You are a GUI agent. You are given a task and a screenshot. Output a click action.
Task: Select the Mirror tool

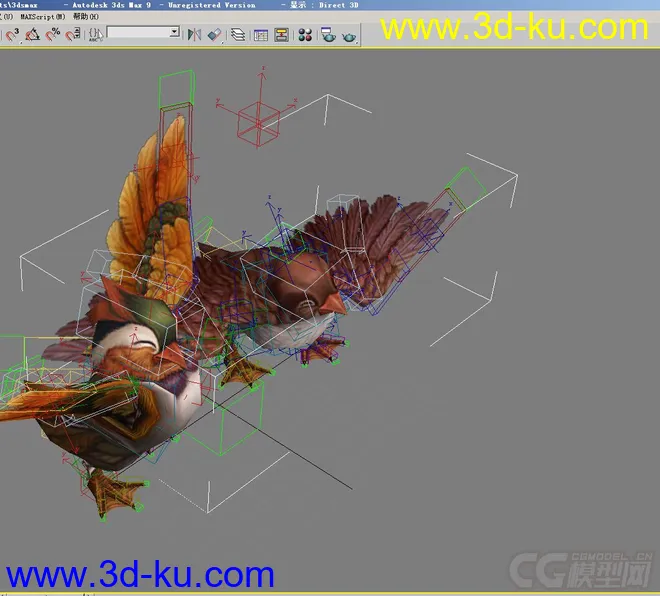[194, 34]
